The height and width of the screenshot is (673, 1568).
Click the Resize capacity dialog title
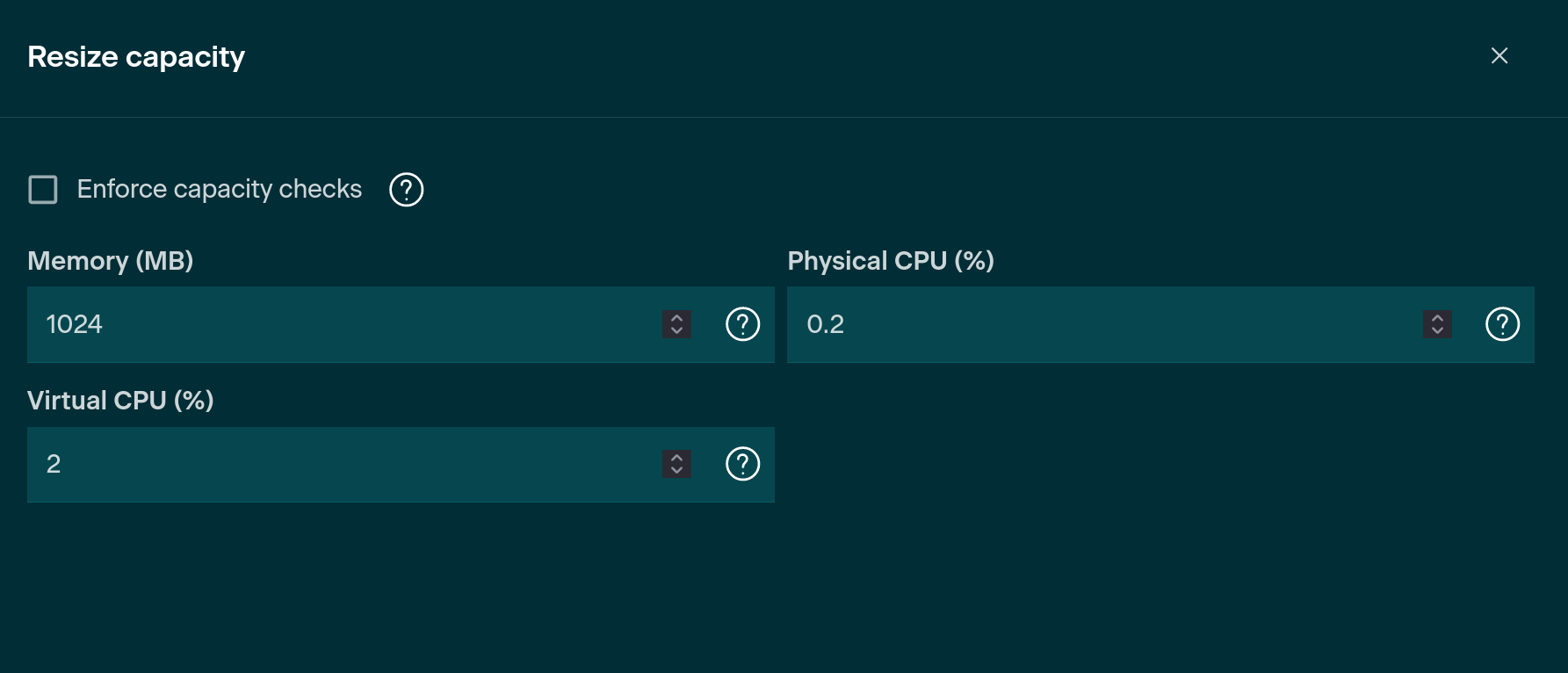(x=136, y=57)
